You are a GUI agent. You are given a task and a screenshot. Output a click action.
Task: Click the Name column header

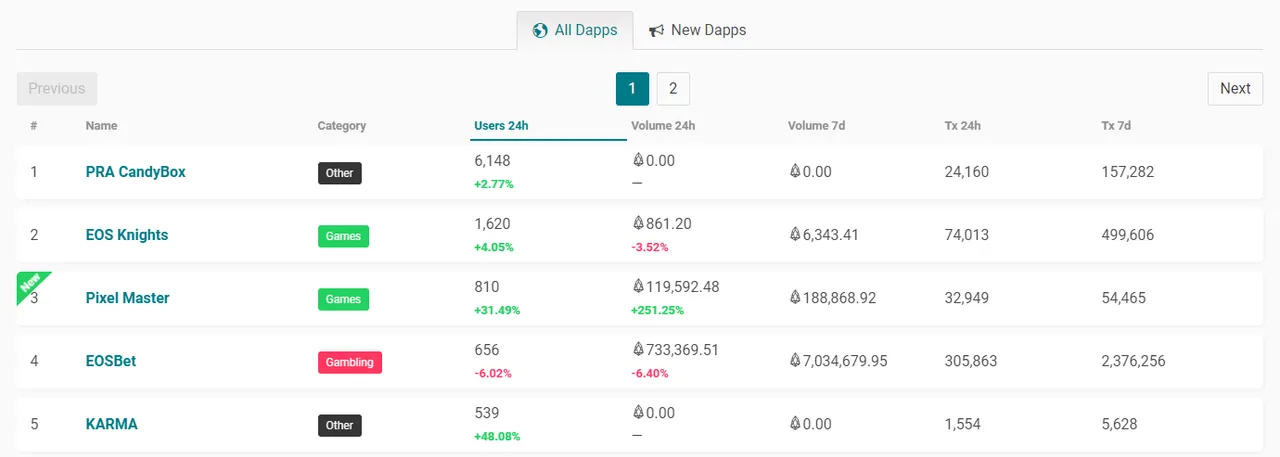(x=102, y=126)
